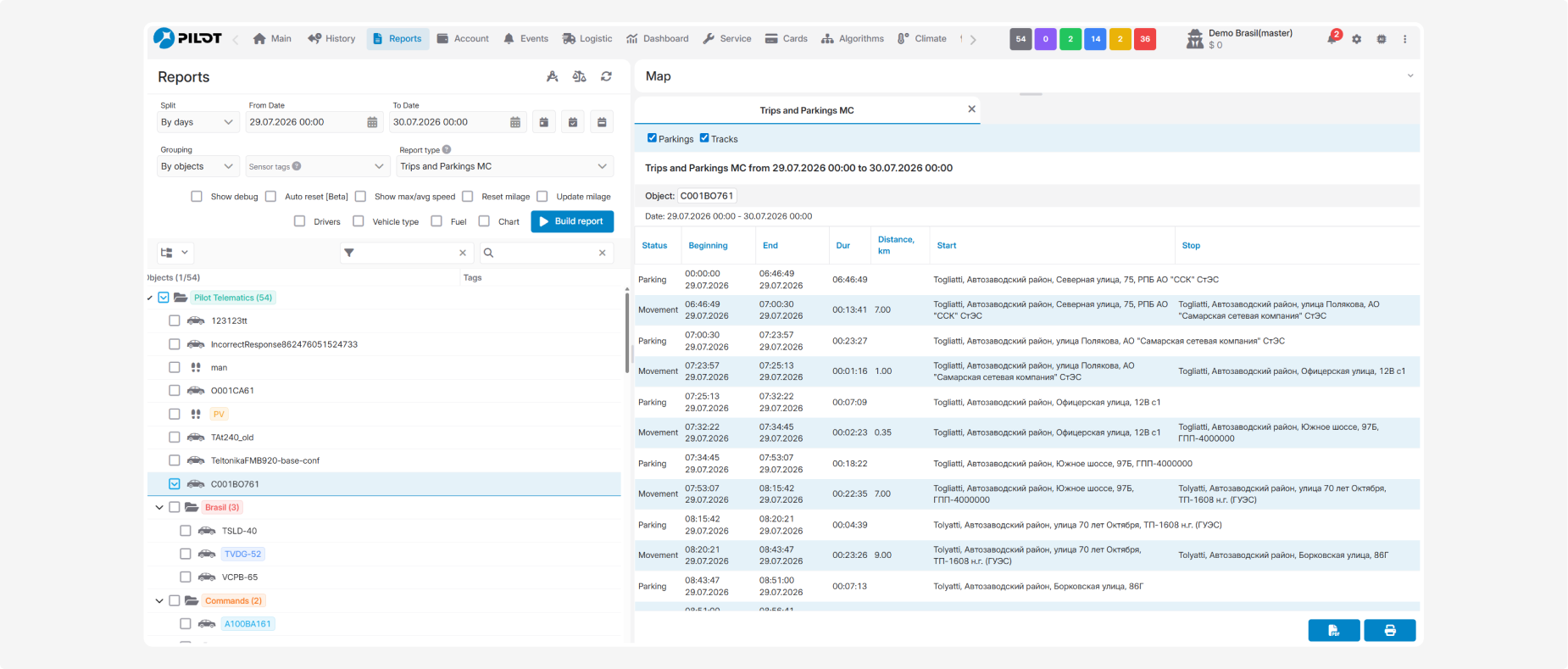The width and height of the screenshot is (1568, 669).
Task: Open the From Date calendar picker
Action: (372, 122)
